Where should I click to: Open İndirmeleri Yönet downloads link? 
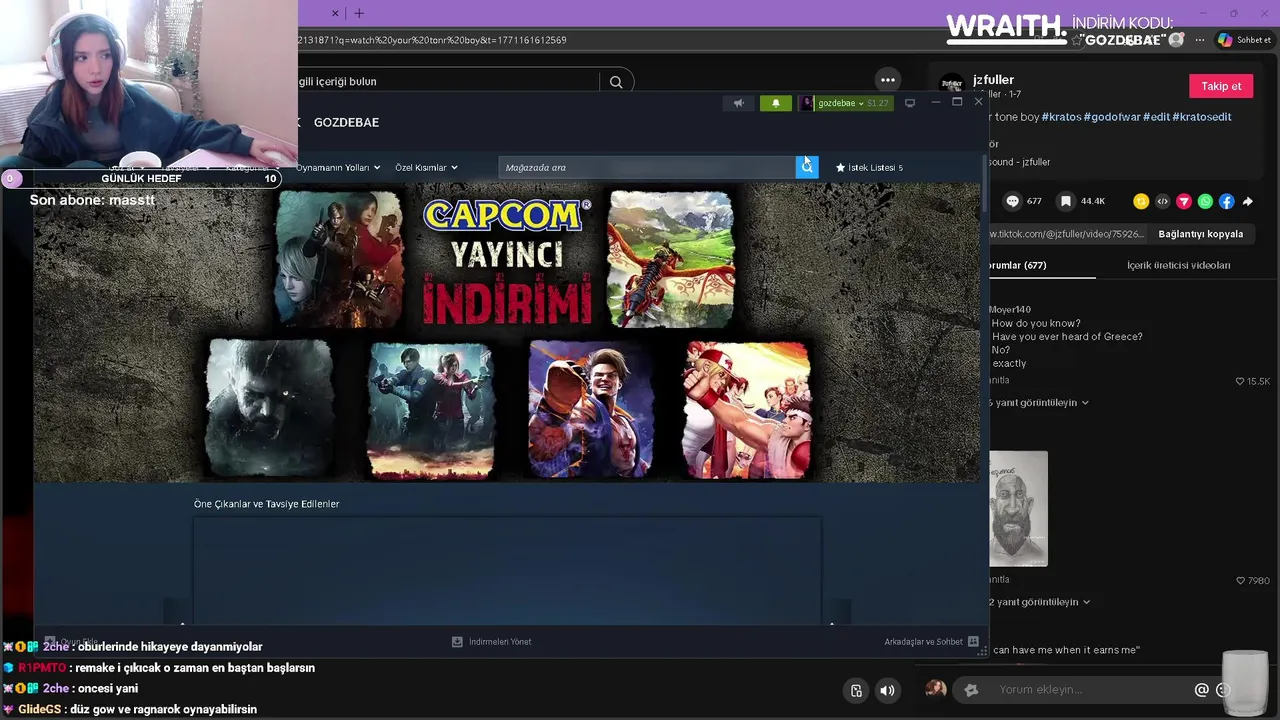499,642
